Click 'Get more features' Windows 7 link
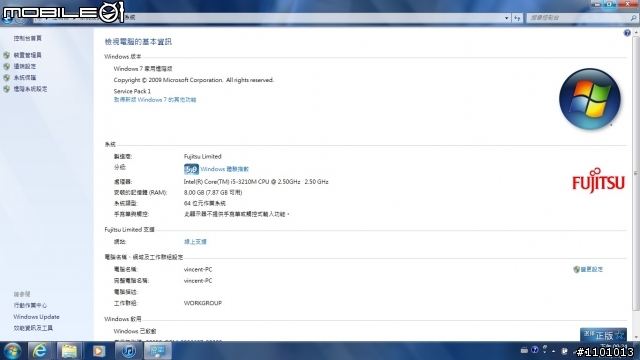 (155, 100)
